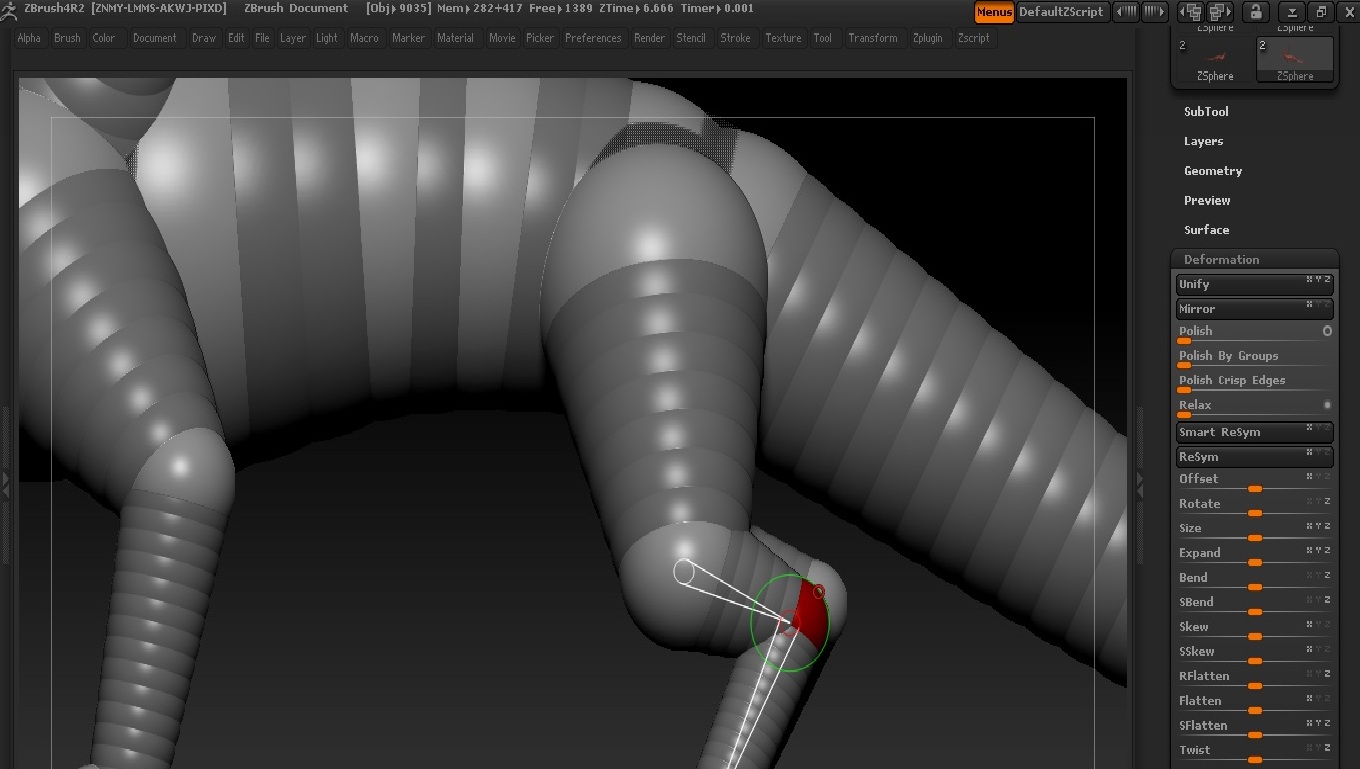Open the Brush menu

[x=67, y=38]
